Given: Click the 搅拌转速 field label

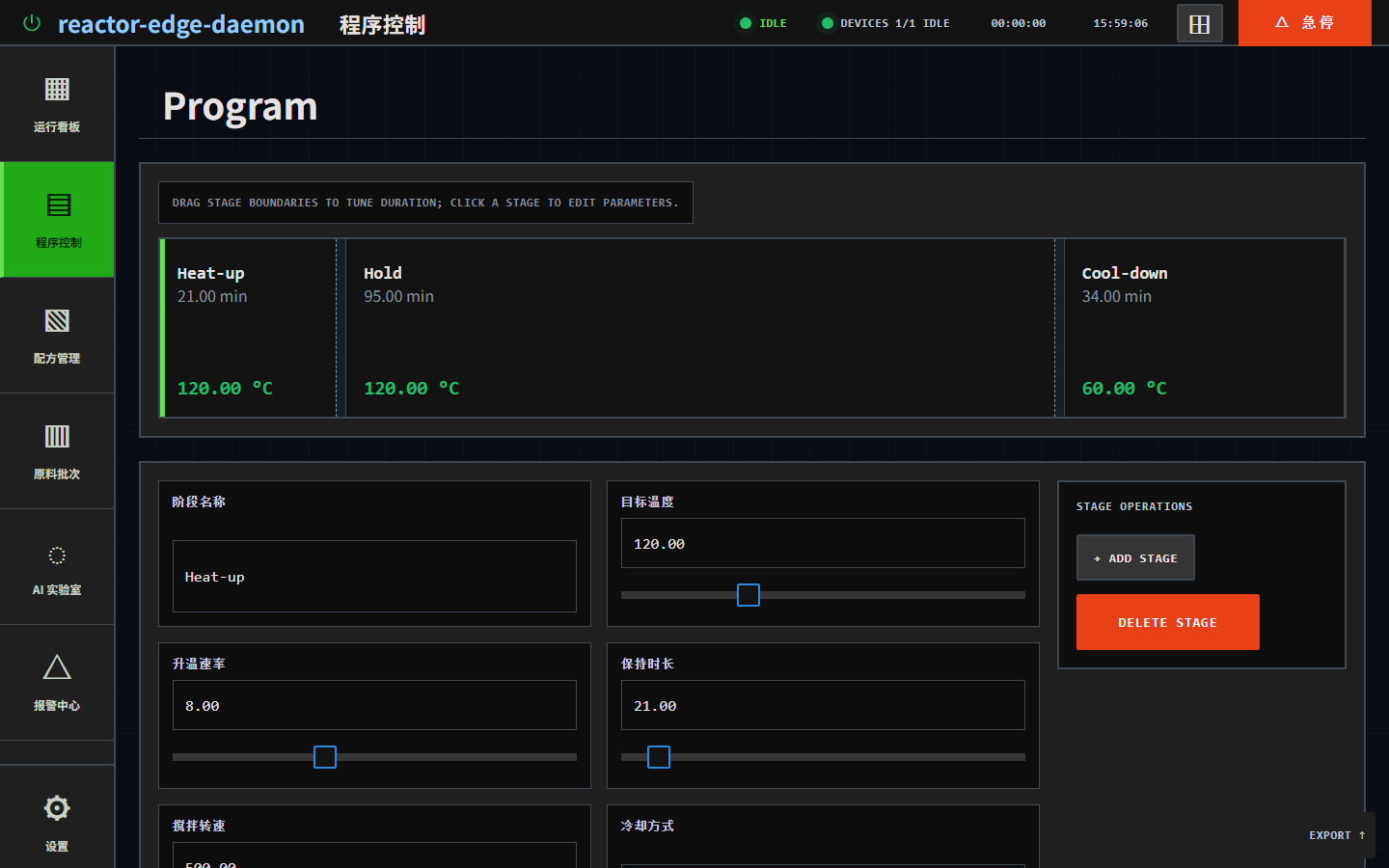Looking at the screenshot, I should [199, 826].
